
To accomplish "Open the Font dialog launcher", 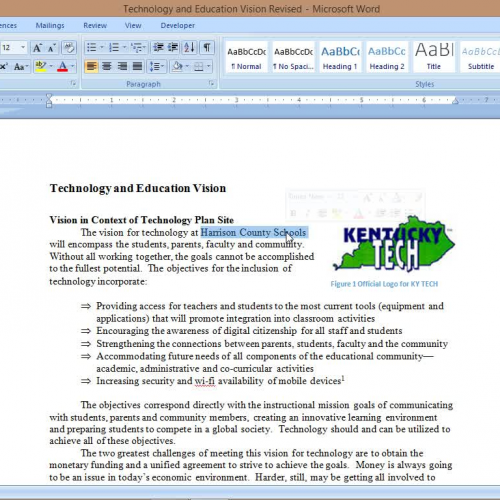I will tap(73, 83).
